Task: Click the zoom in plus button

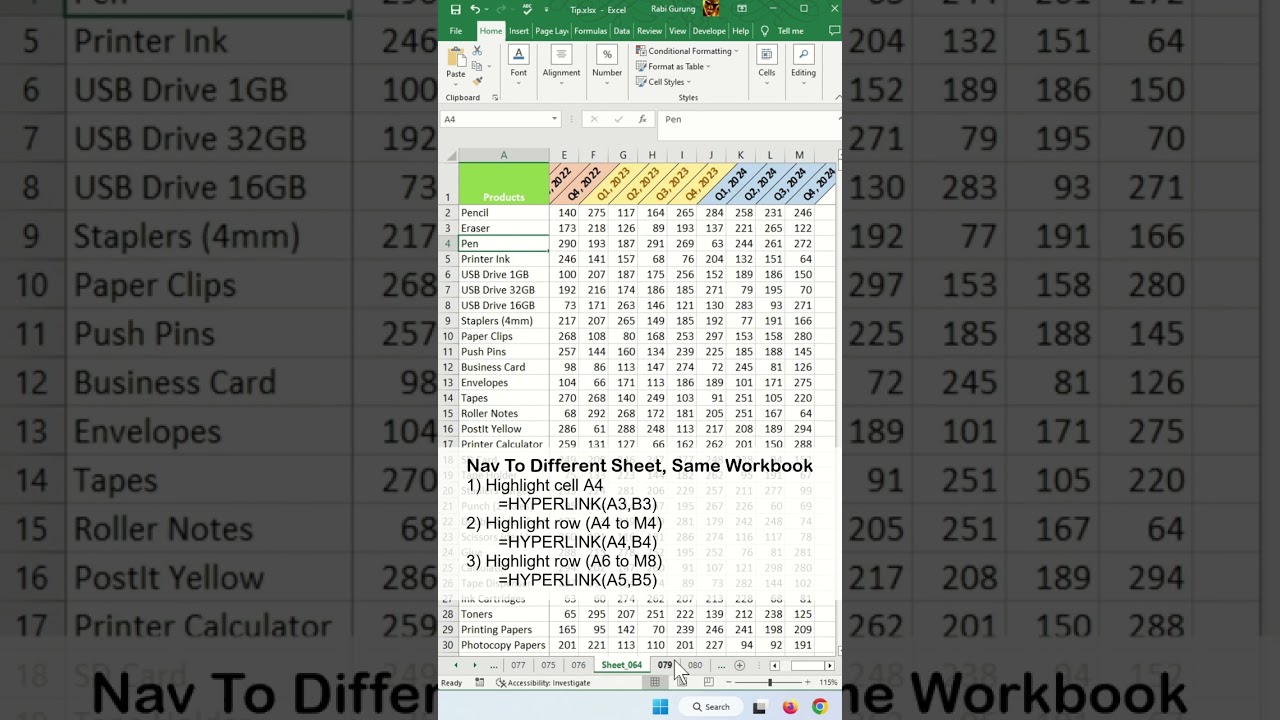Action: tap(808, 683)
